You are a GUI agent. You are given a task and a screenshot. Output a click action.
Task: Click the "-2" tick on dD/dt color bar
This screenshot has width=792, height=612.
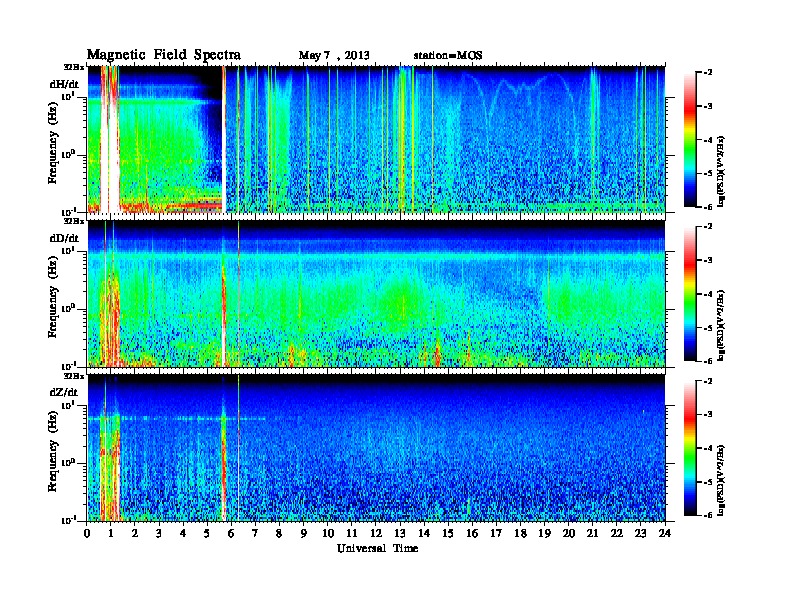pos(709,227)
